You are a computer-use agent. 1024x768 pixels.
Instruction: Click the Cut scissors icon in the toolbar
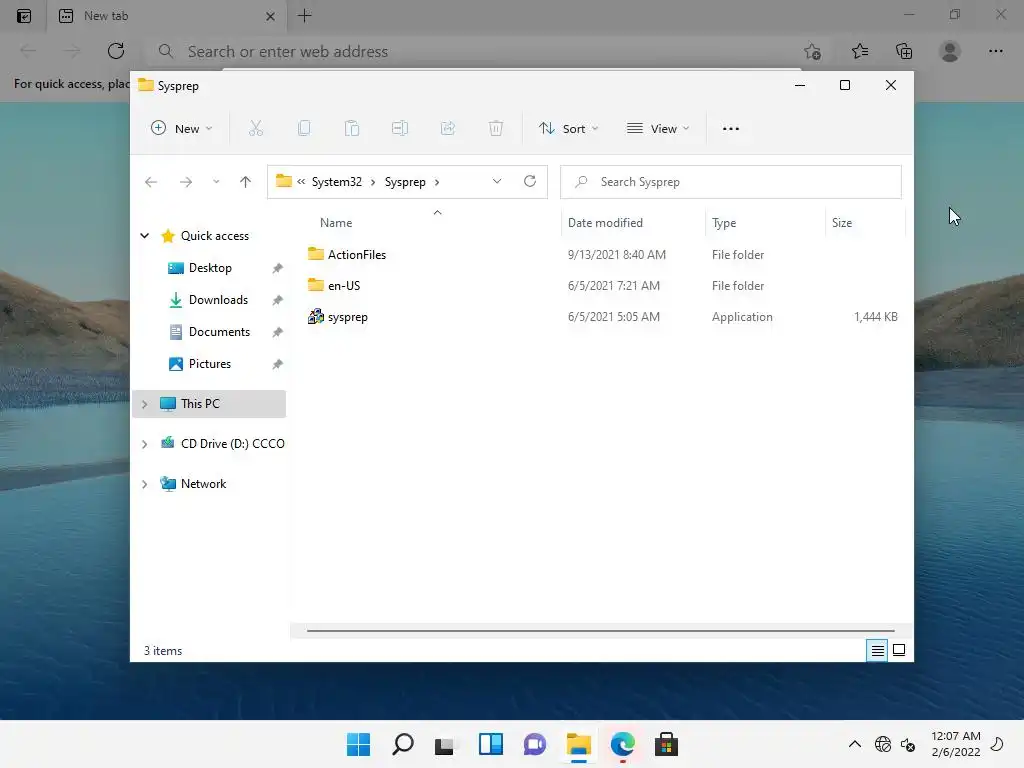(255, 129)
